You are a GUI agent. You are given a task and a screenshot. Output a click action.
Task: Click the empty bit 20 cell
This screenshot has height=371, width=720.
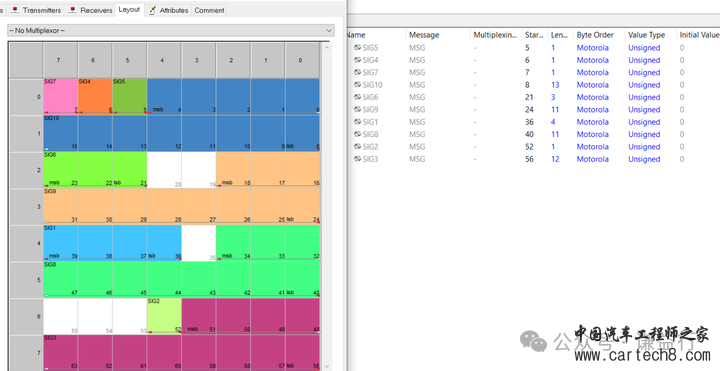[164, 169]
